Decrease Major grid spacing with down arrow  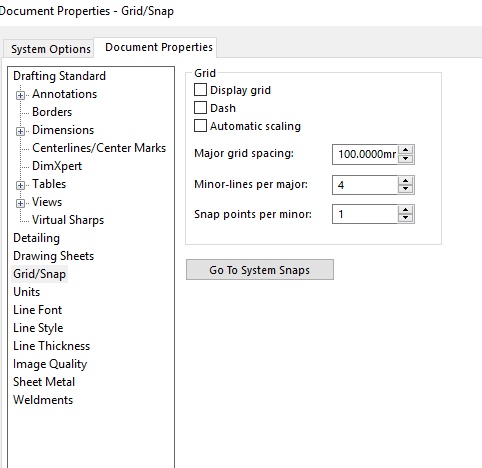point(406,159)
